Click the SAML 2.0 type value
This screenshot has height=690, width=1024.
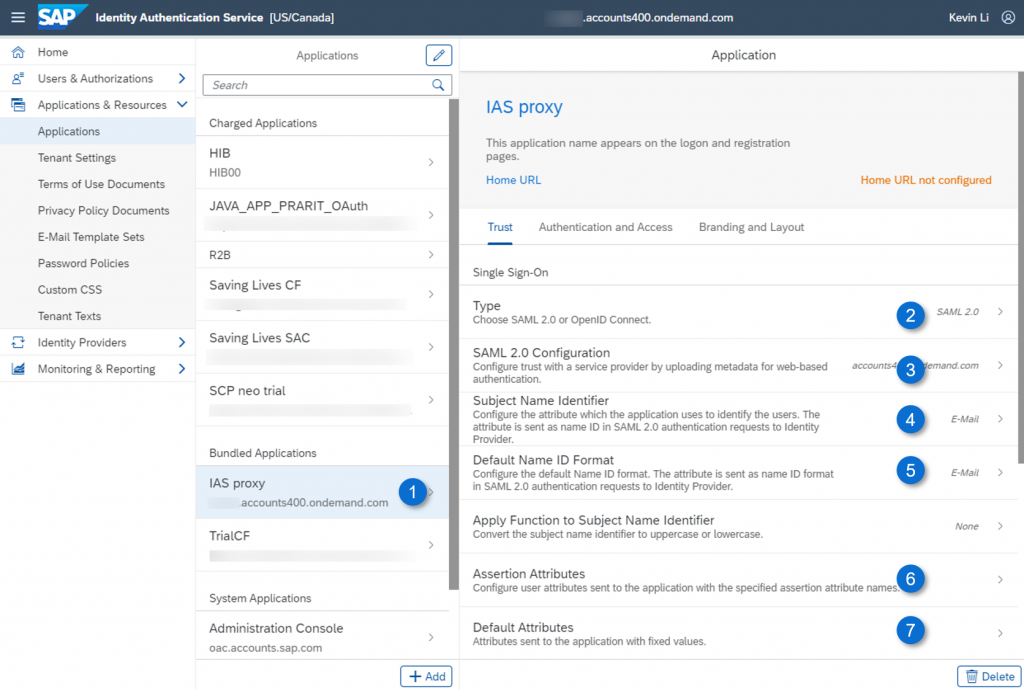click(x=957, y=312)
